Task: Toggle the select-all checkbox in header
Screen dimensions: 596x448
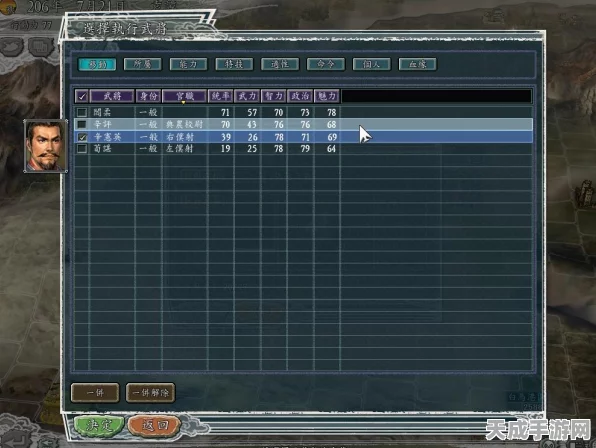Action: [82, 97]
